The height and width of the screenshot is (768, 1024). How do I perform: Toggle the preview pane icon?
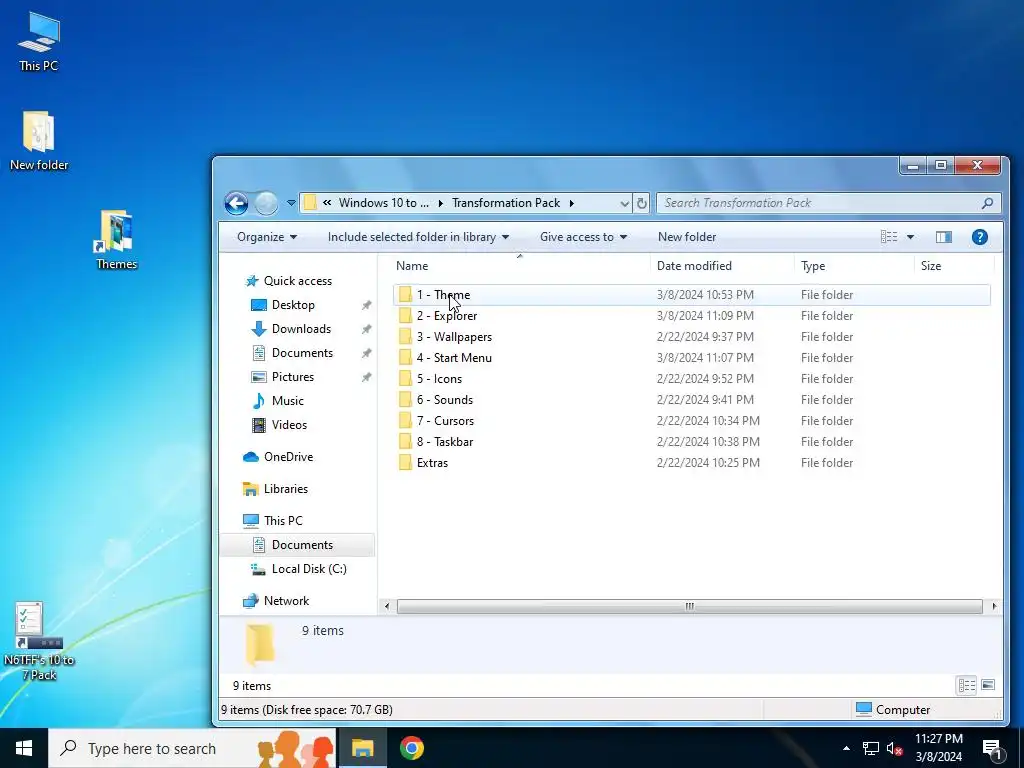click(944, 237)
